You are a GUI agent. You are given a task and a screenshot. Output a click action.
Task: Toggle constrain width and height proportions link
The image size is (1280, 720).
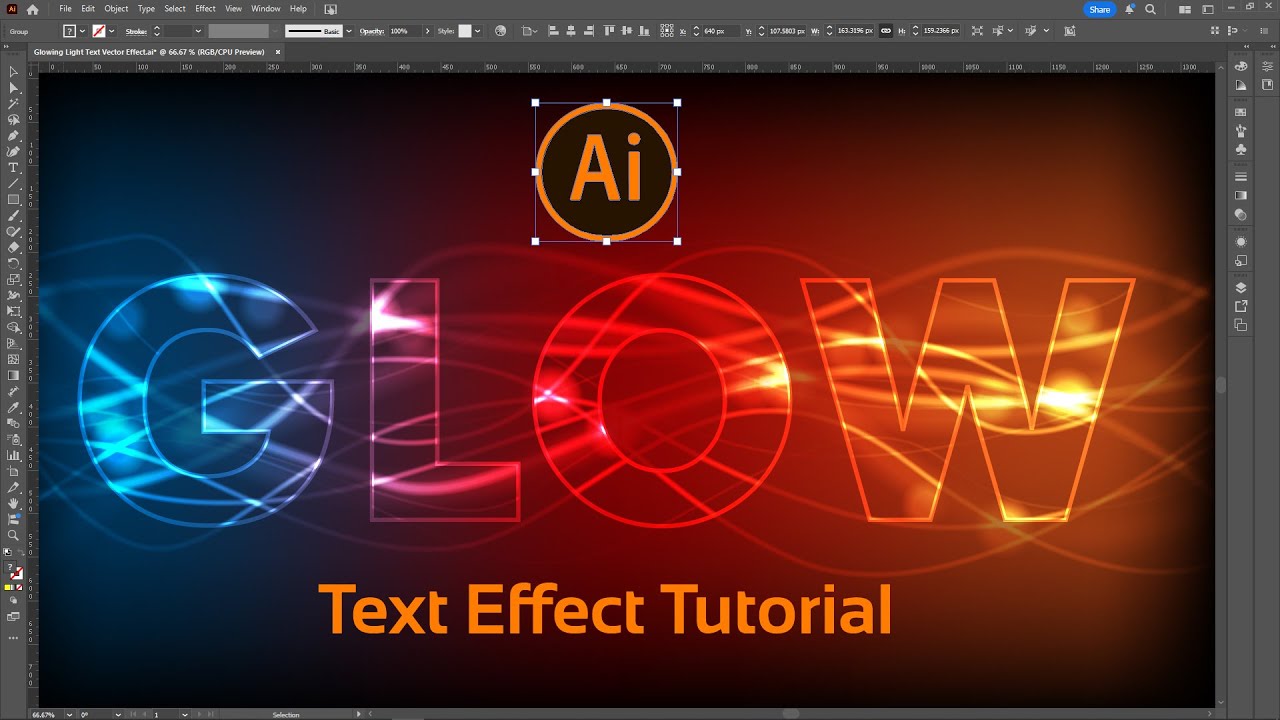pyautogui.click(x=885, y=31)
